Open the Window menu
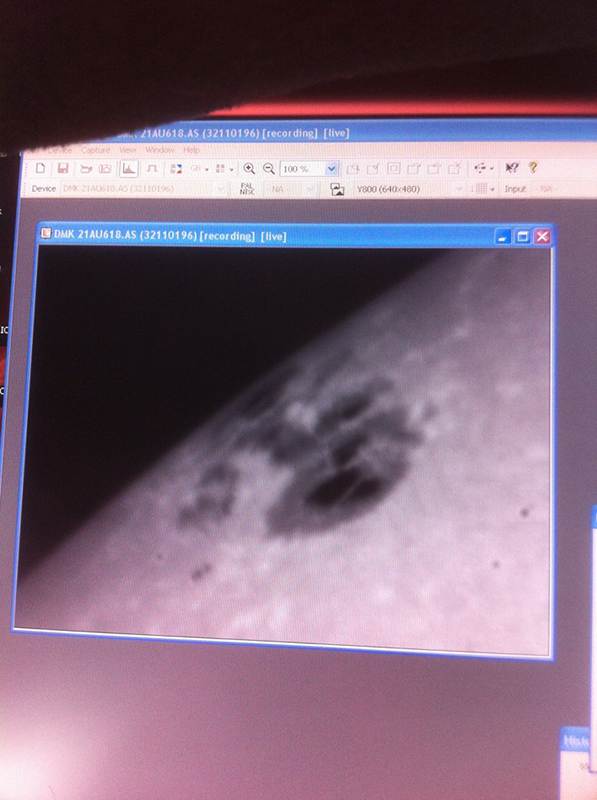Viewport: 597px width, 800px height. coord(160,150)
